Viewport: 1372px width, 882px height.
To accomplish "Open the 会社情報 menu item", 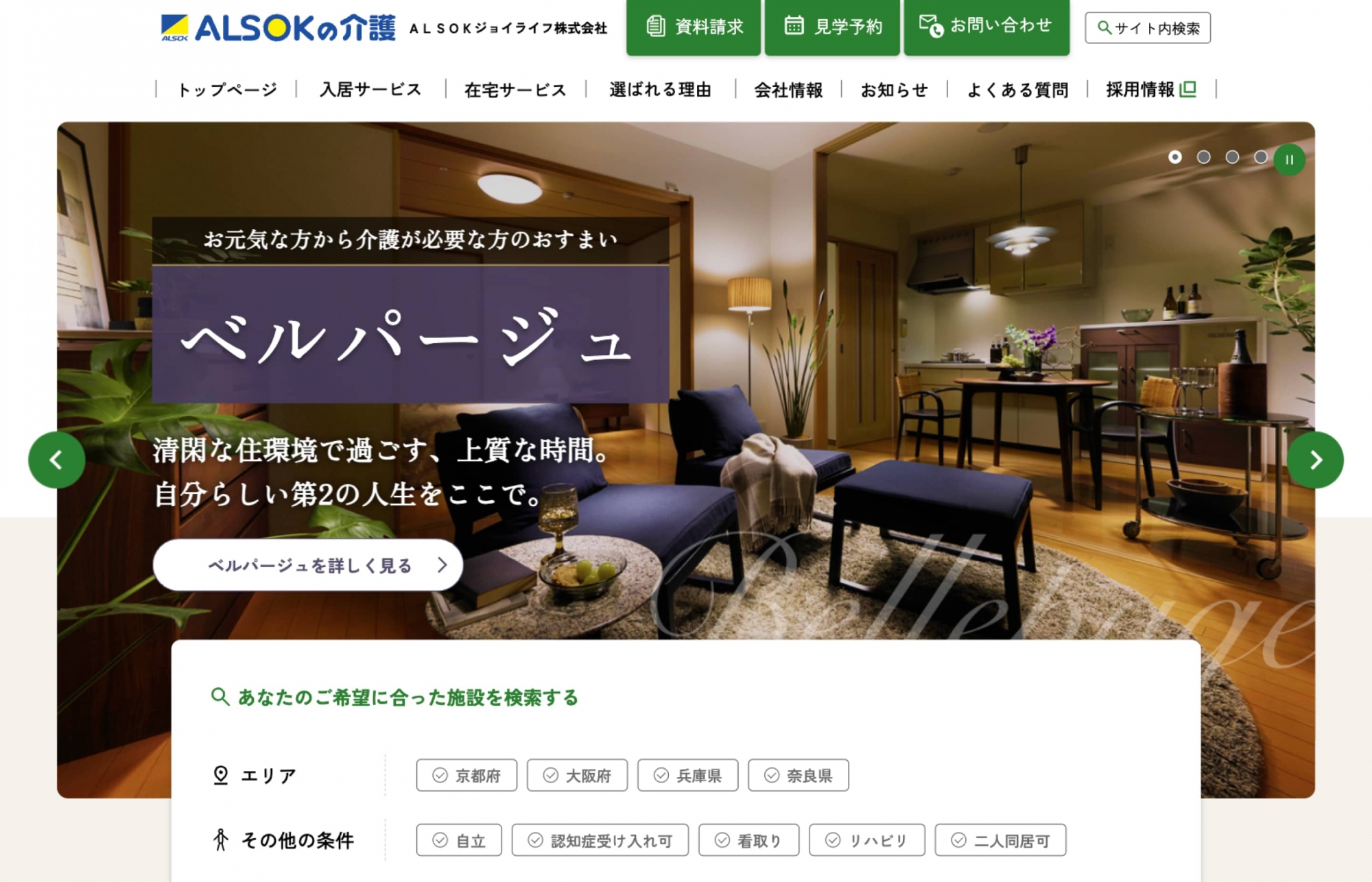I will (x=788, y=90).
